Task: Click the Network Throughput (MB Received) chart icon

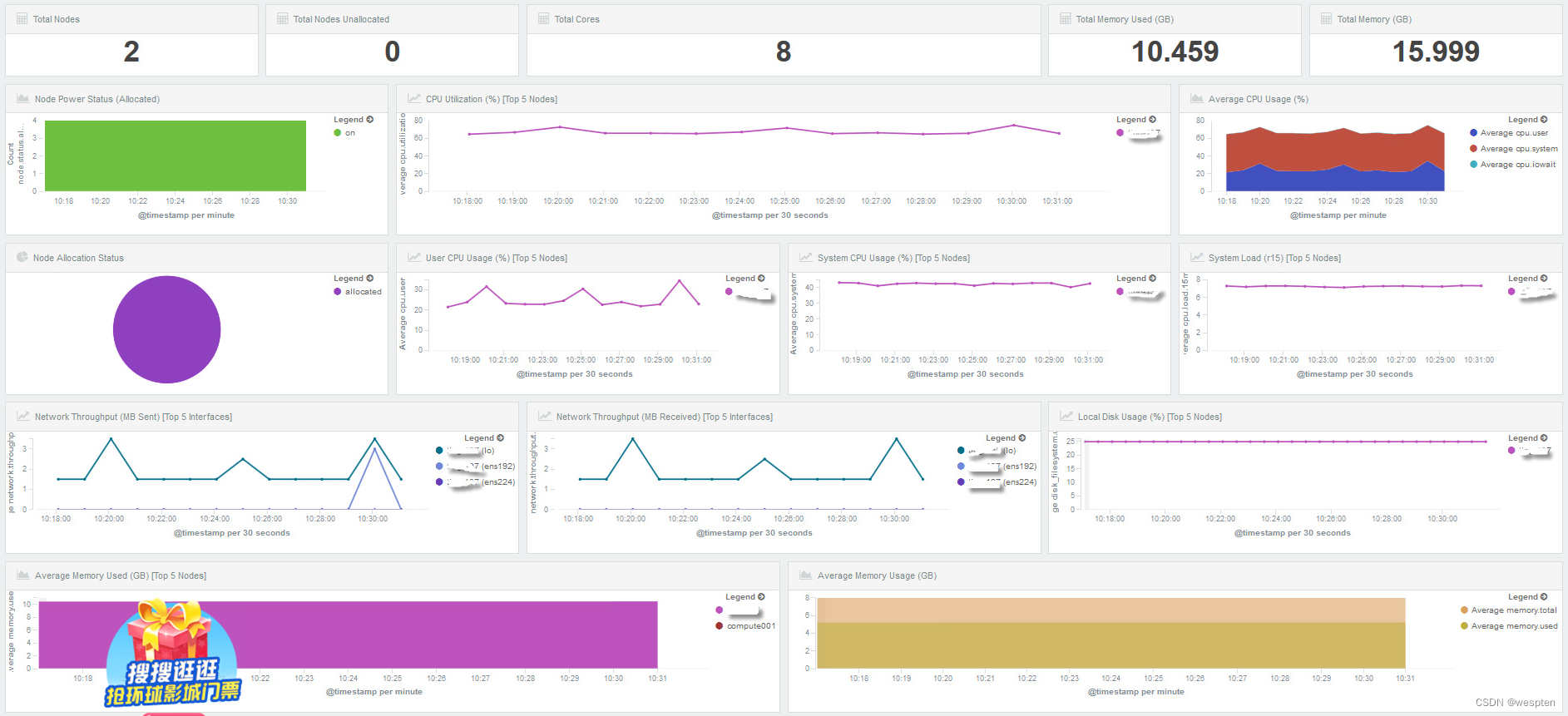Action: [x=544, y=417]
